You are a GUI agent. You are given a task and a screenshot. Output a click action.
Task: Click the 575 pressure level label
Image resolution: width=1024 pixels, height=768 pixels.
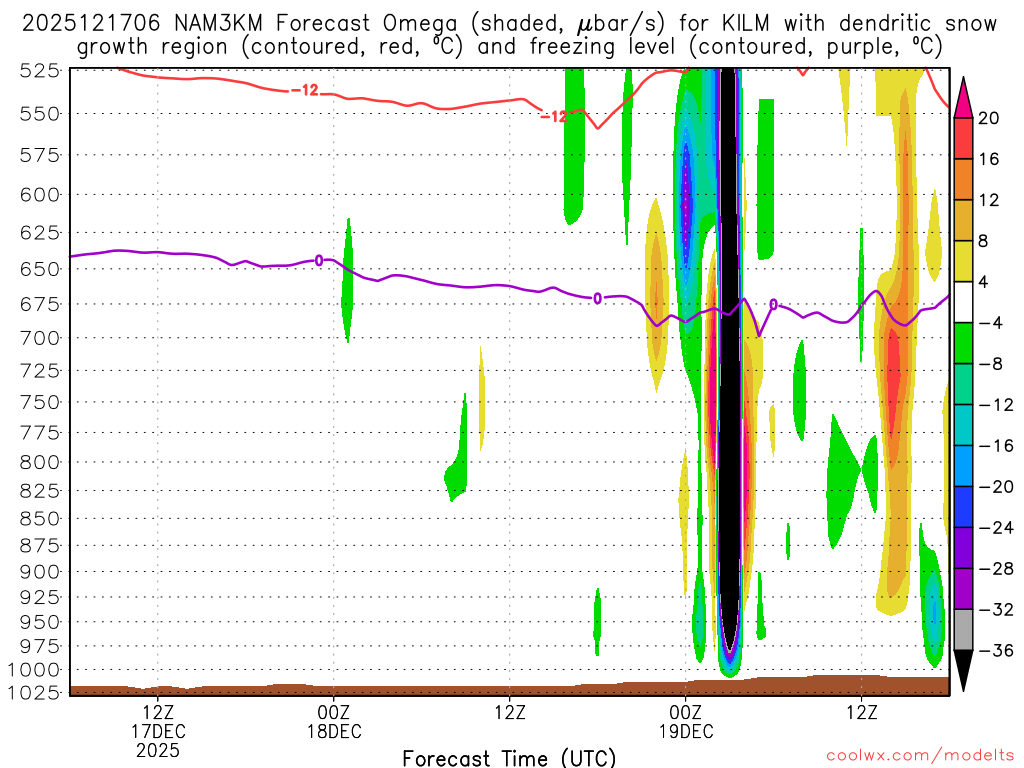coord(40,155)
